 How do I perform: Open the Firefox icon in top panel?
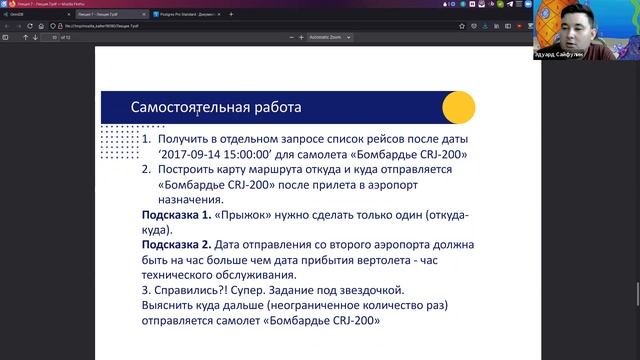12,4
